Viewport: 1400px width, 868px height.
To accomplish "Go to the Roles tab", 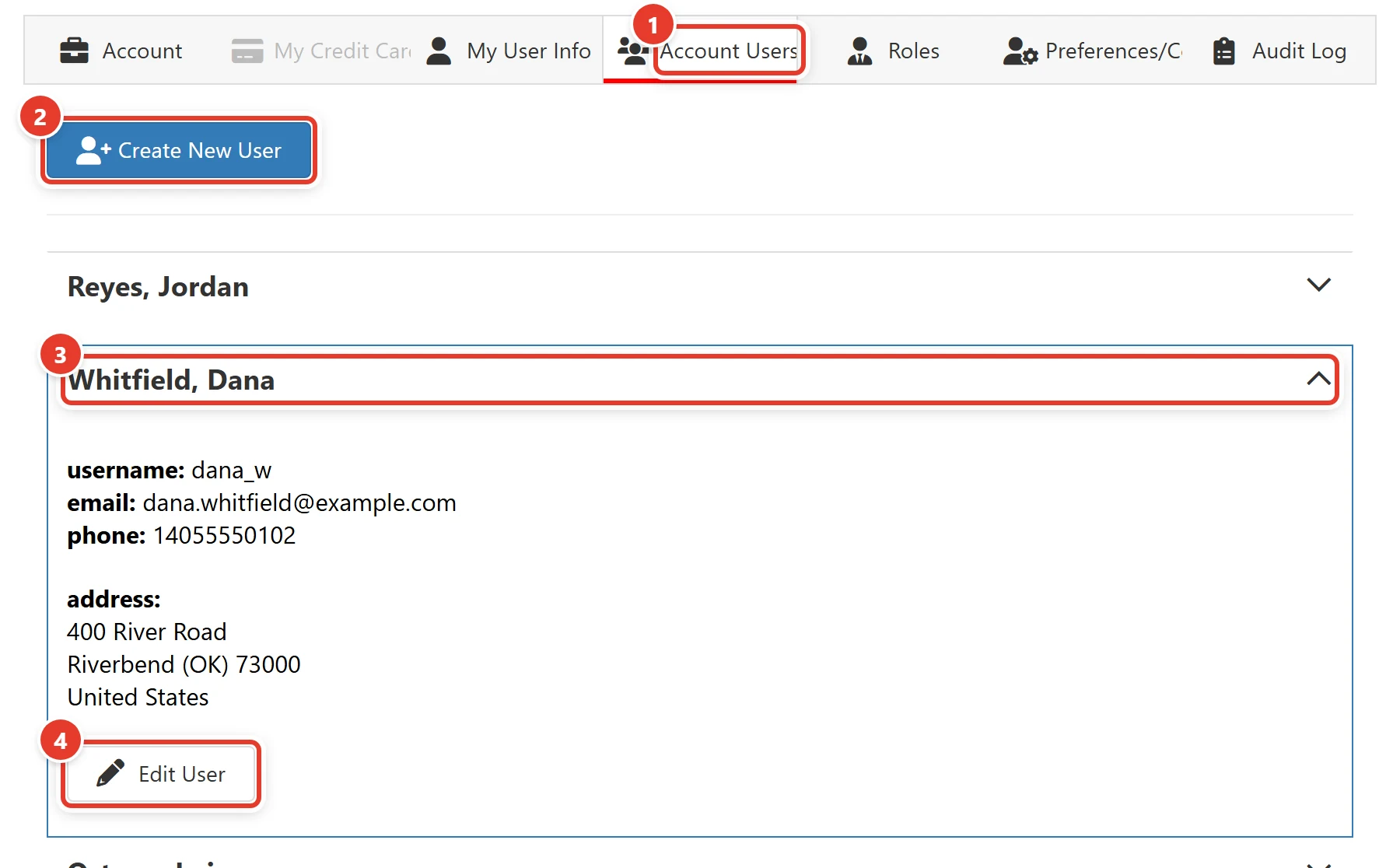I will 893,51.
